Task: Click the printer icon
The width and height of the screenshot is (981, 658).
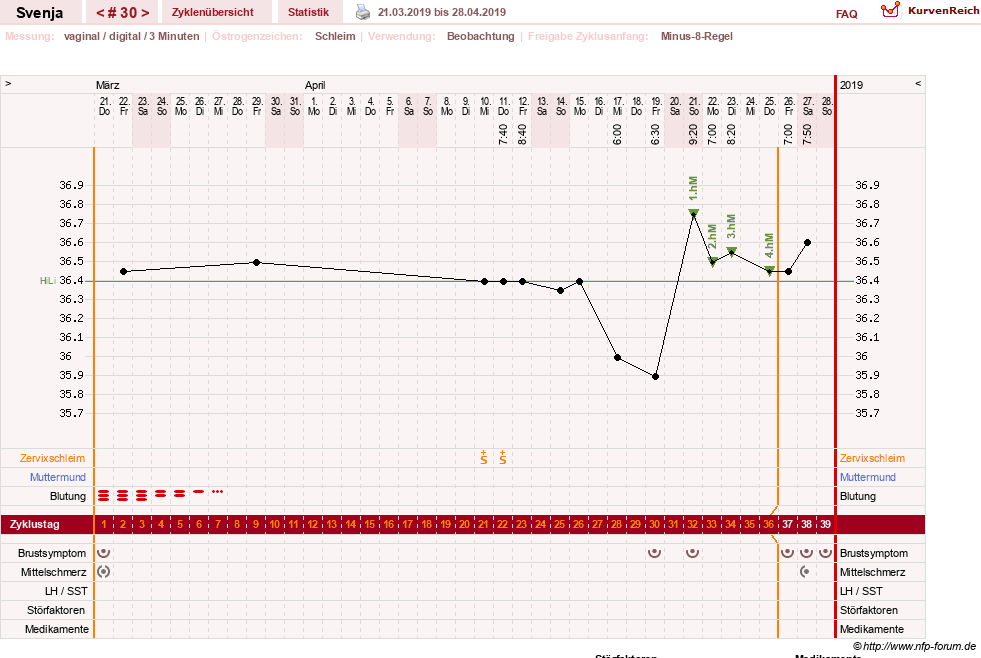Action: [363, 12]
